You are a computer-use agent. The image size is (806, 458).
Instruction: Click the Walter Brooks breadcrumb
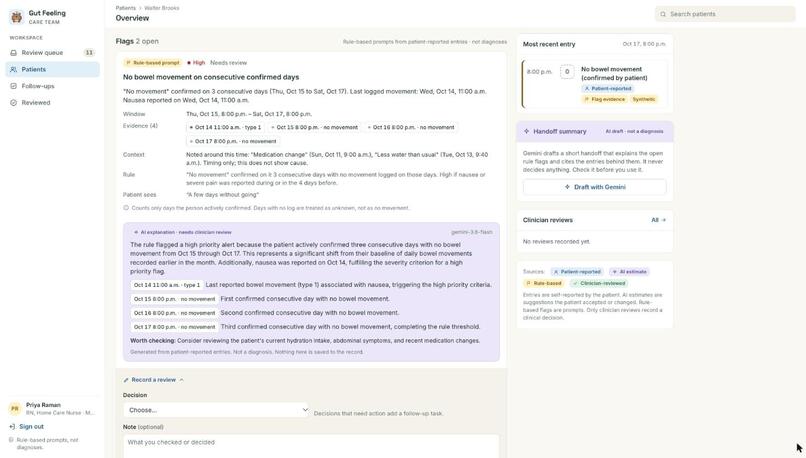[x=161, y=8]
